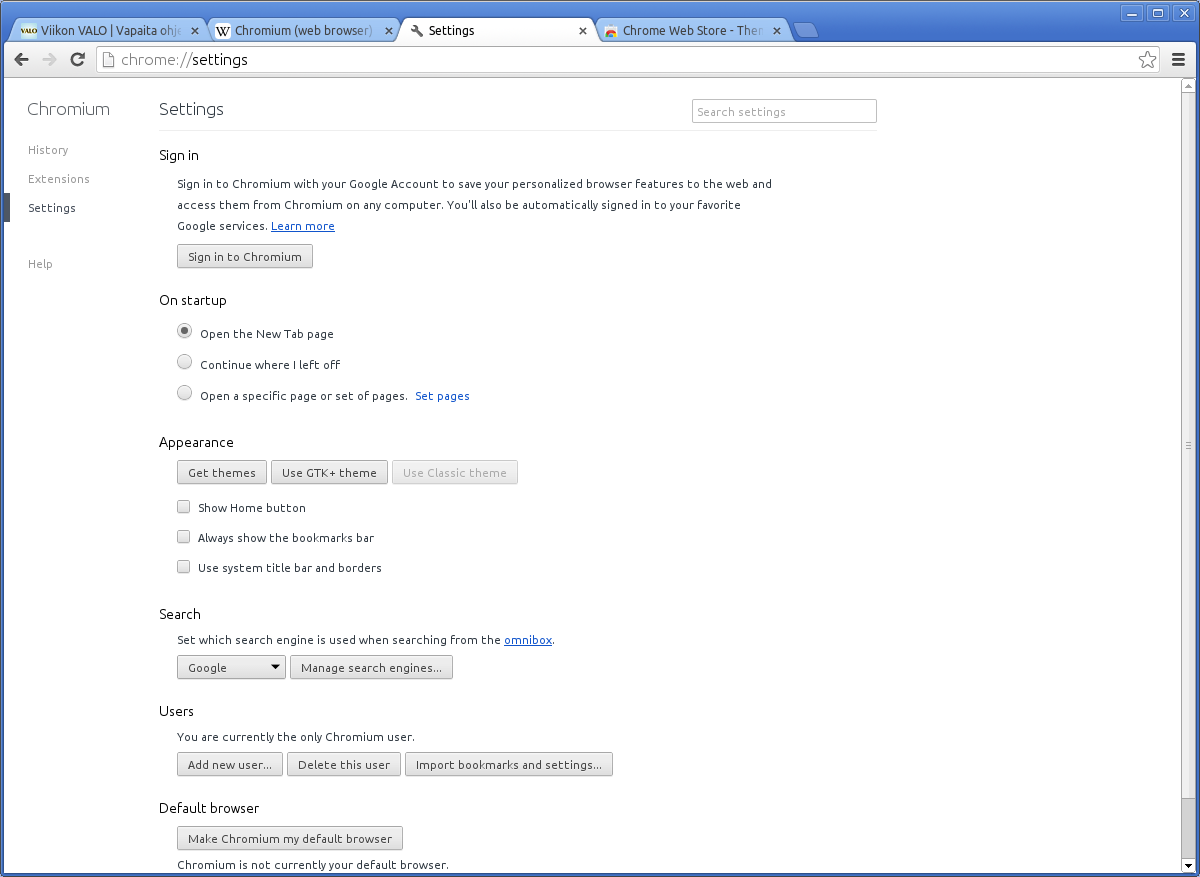Click the wrench icon on Settings tab
This screenshot has width=1200, height=877.
tap(417, 31)
